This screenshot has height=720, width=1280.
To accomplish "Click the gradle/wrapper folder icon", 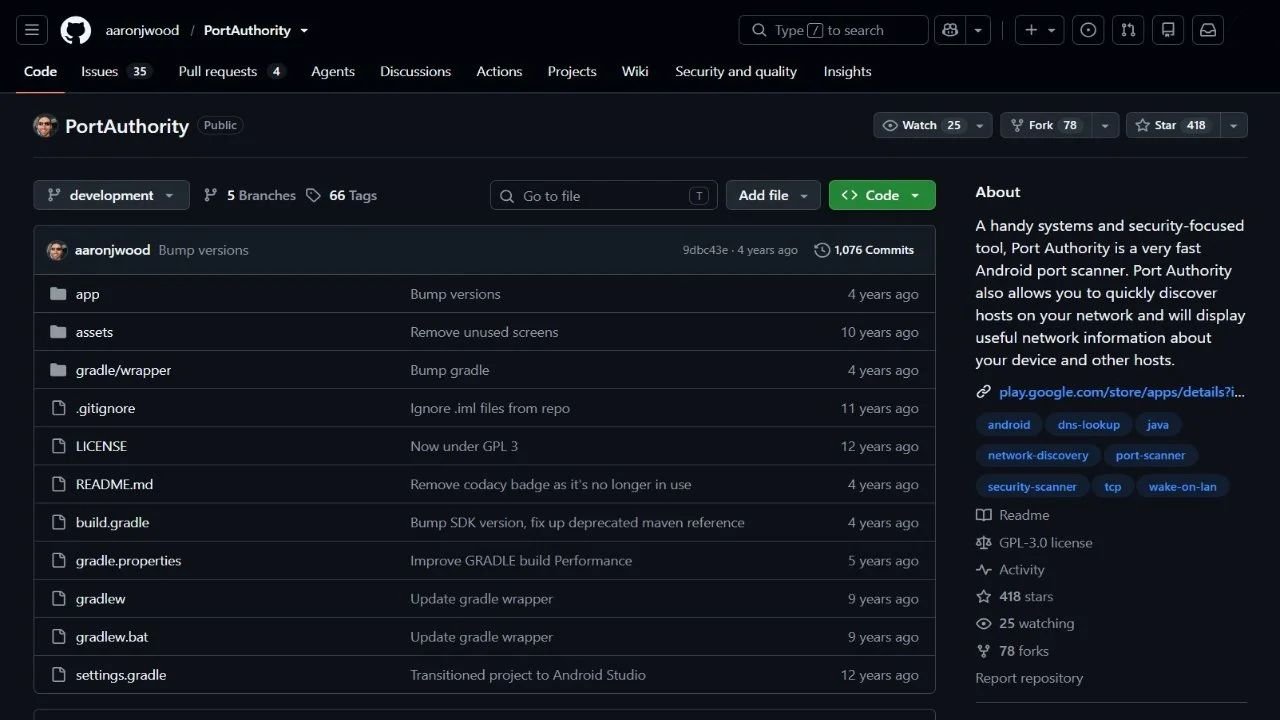I will pos(58,370).
